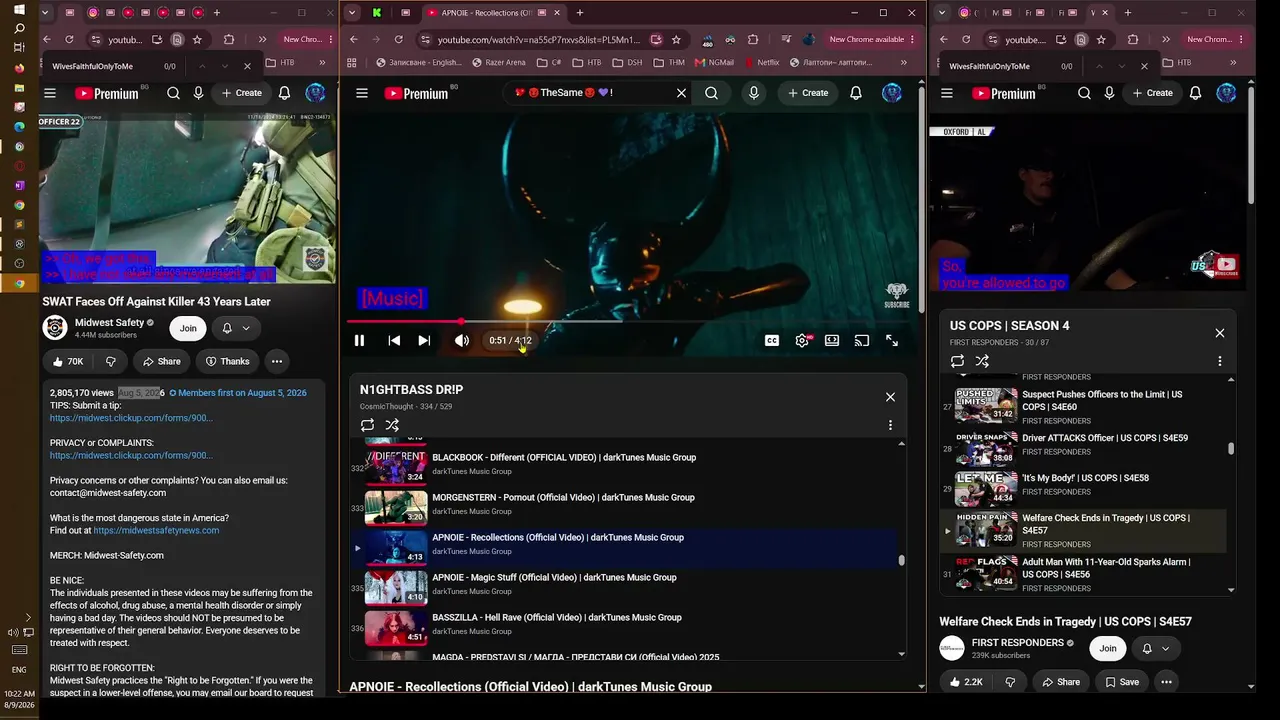Click Thanks on the SWAT video
The height and width of the screenshot is (720, 1280).
click(227, 361)
